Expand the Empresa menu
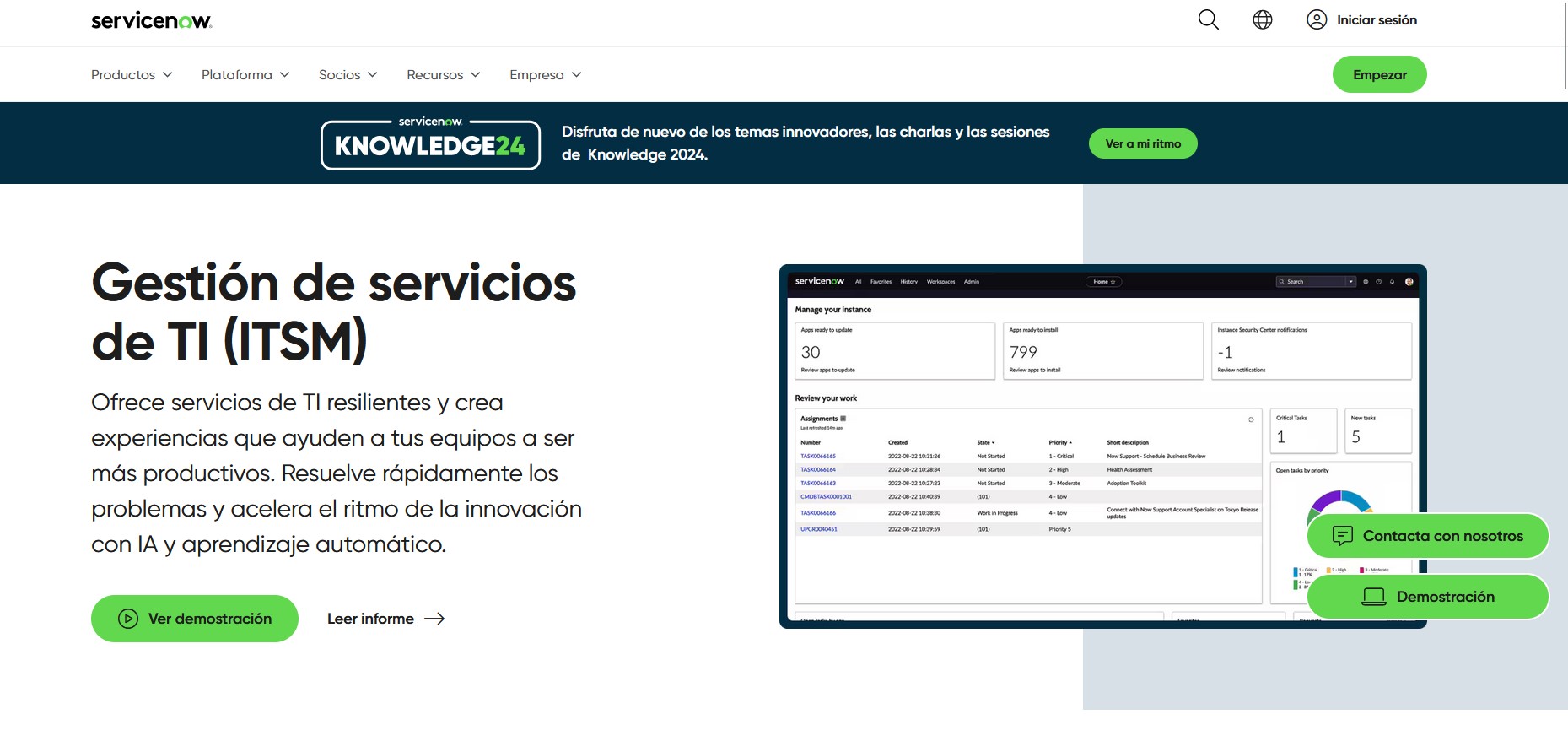1568x752 pixels. (546, 74)
